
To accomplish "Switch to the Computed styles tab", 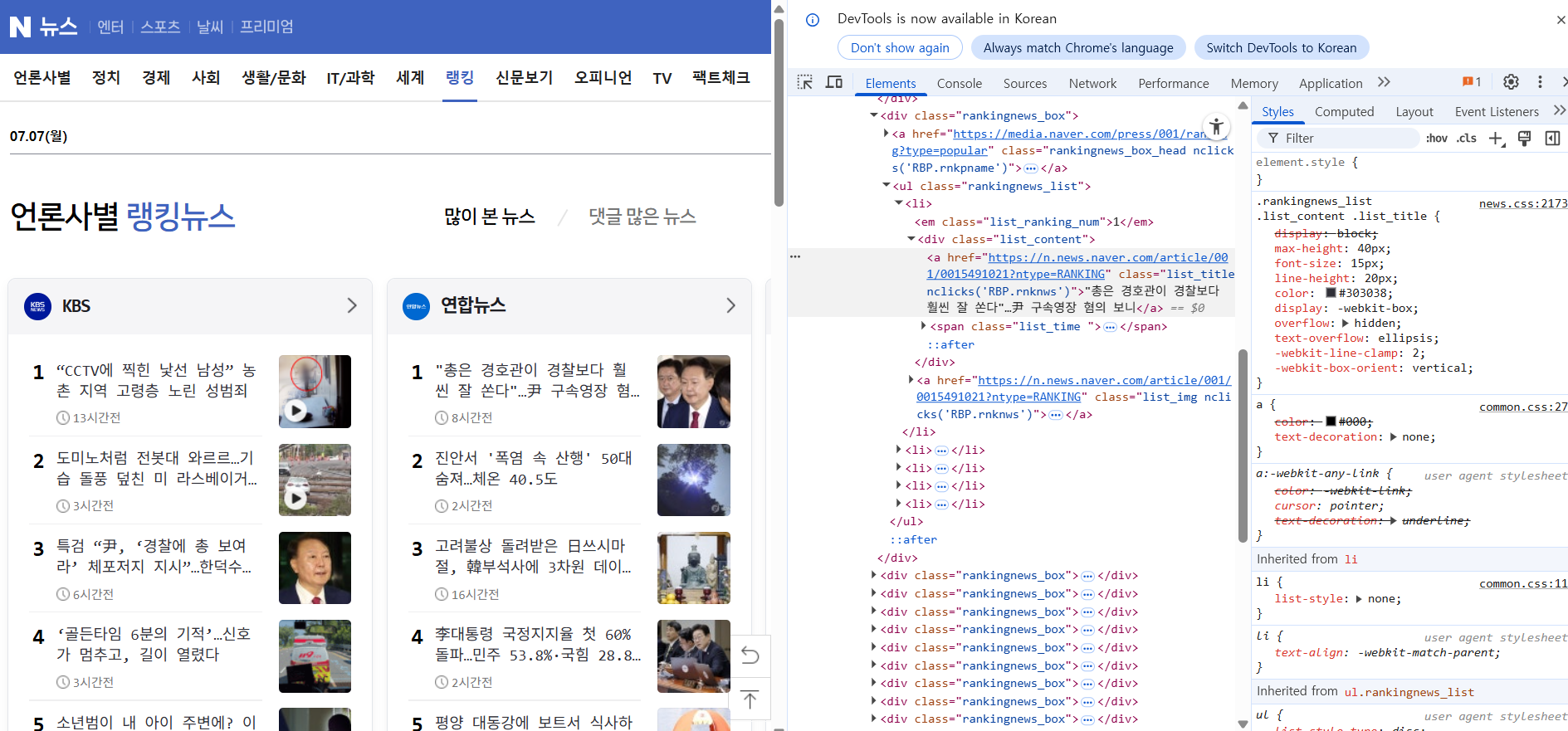I will click(1345, 111).
